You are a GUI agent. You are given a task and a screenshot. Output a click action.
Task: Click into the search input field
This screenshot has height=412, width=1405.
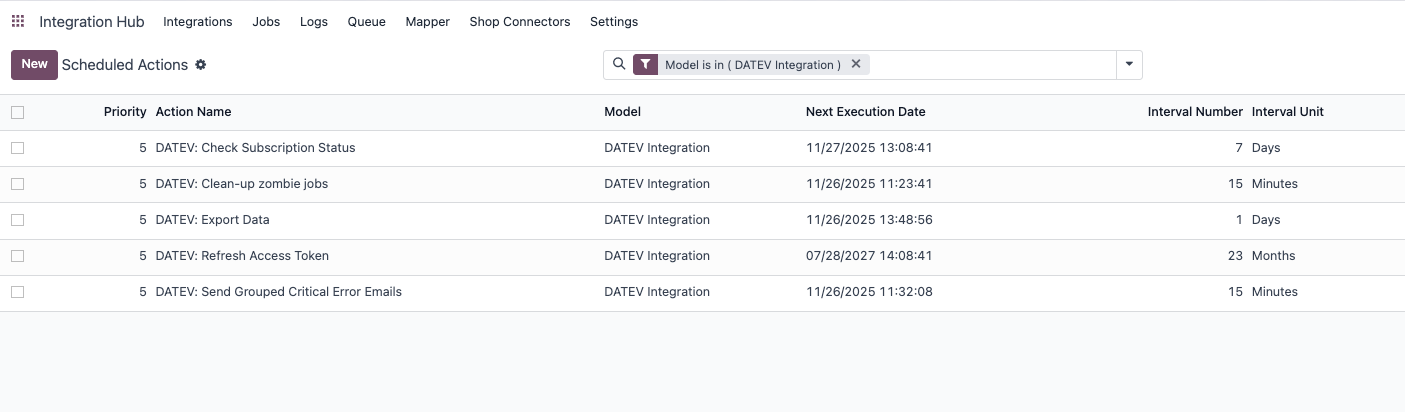[990, 65]
